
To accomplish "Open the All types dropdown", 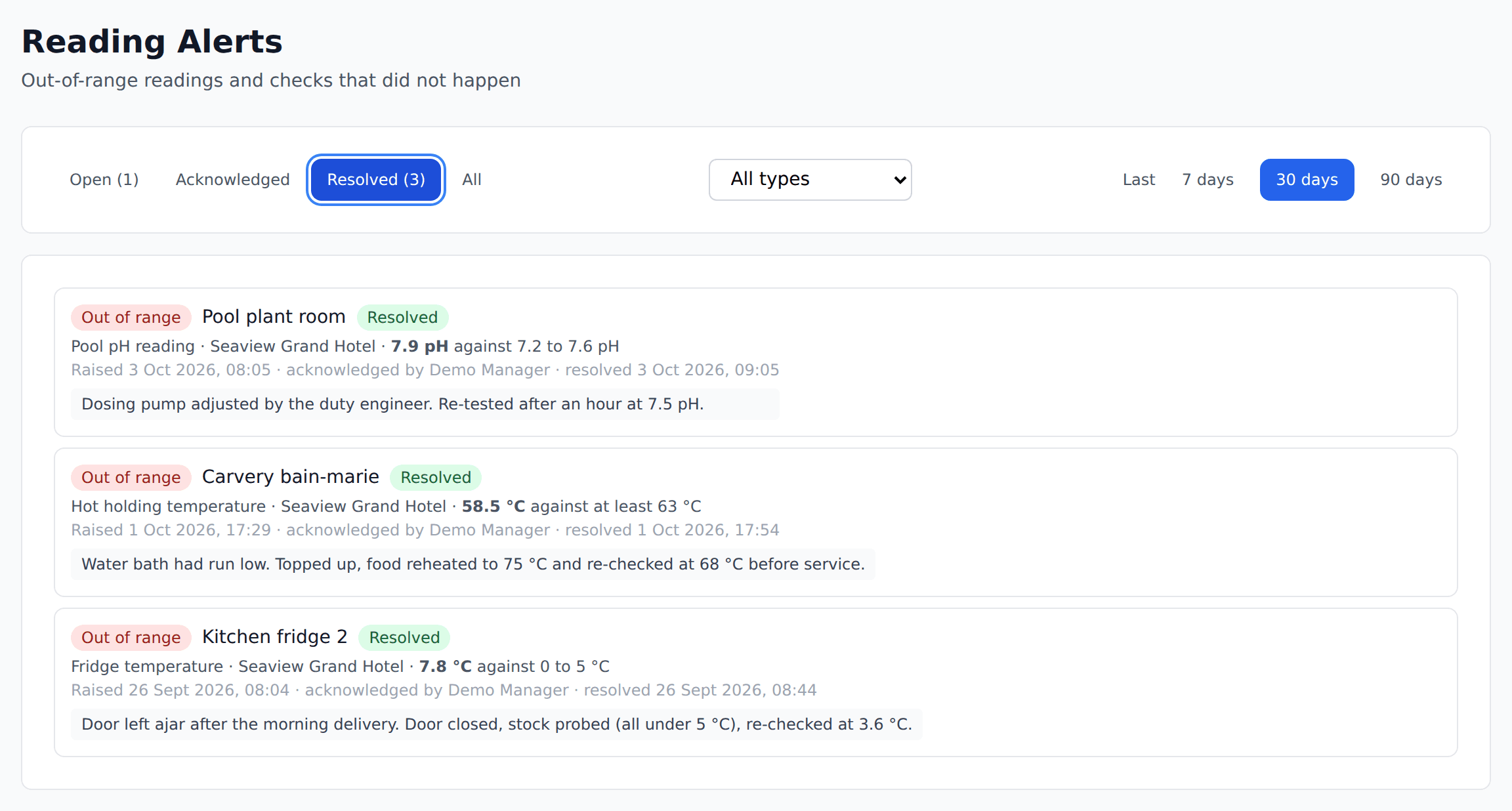I will coord(810,180).
